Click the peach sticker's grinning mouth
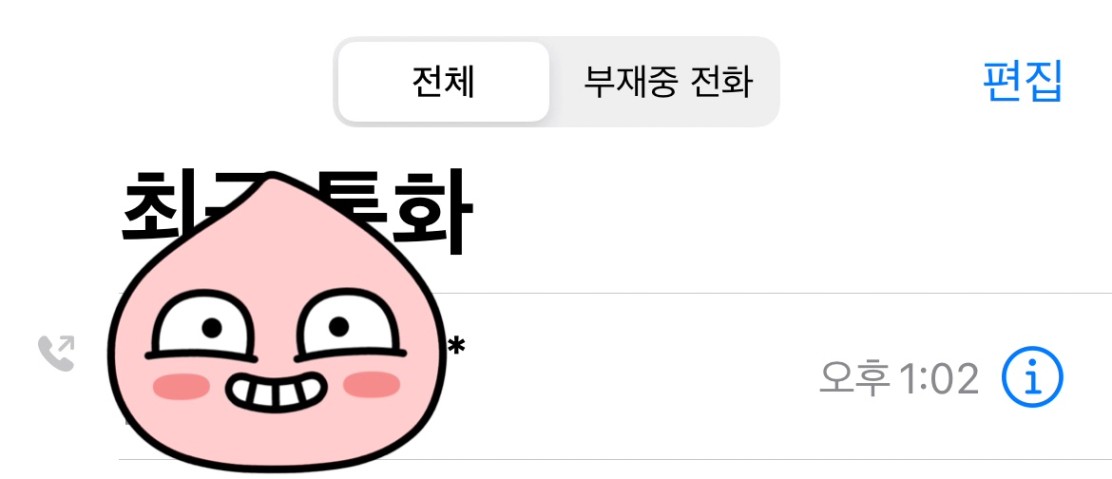This screenshot has width=1112, height=479. tap(276, 392)
